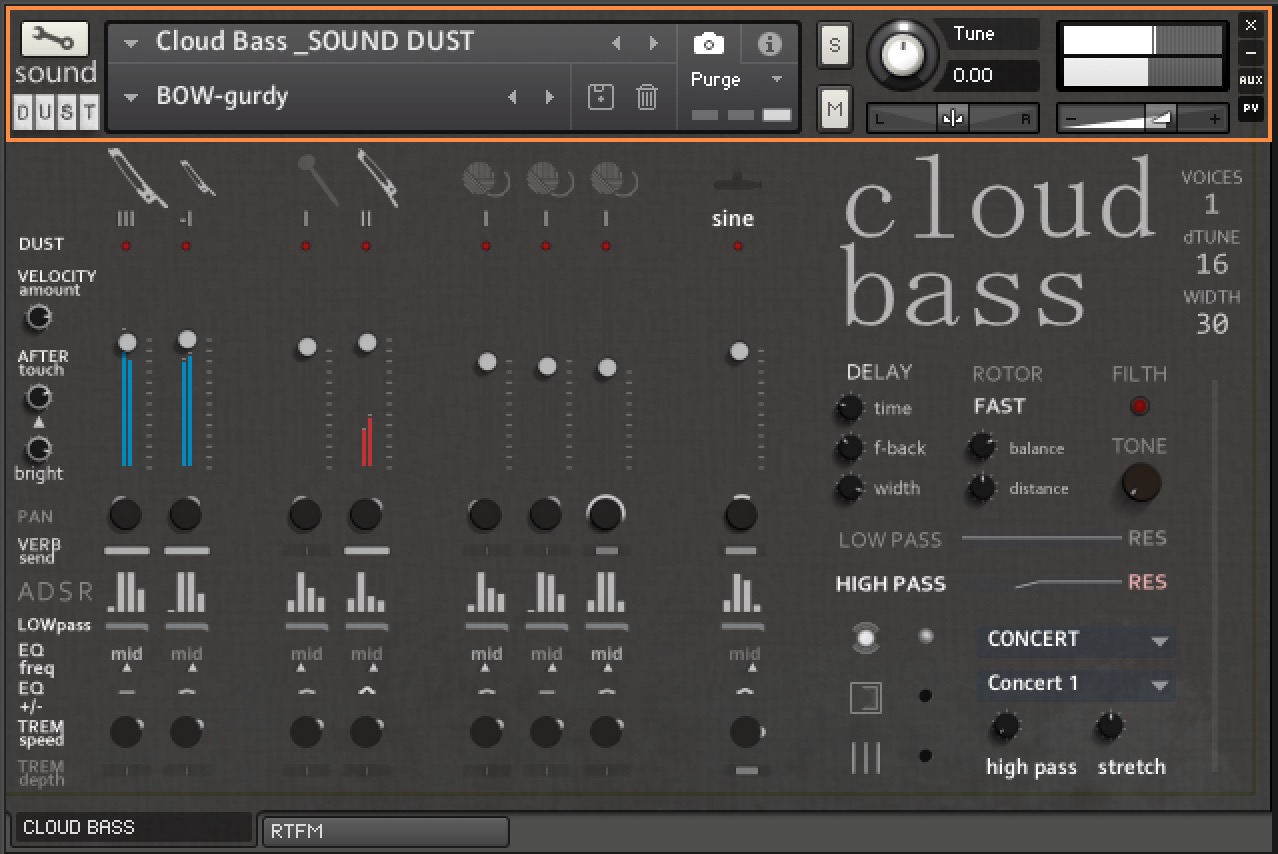Adjust the bow III volume fader

[x=126, y=342]
